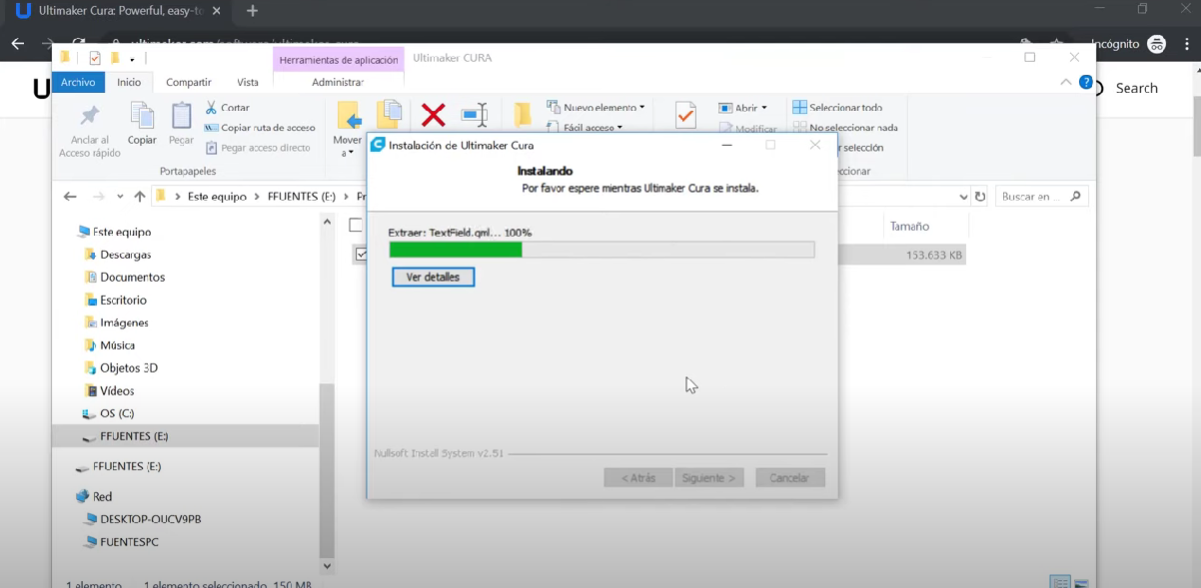Click the Nueva carpeta icon
The height and width of the screenshot is (588, 1201).
click(523, 114)
